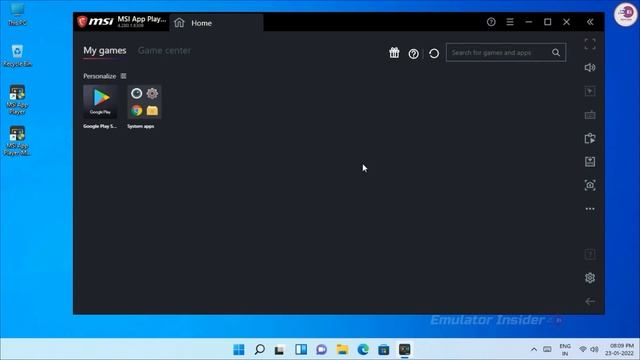Select the Recycle Bin desktop icon
This screenshot has width=640, height=360.
click(x=17, y=56)
